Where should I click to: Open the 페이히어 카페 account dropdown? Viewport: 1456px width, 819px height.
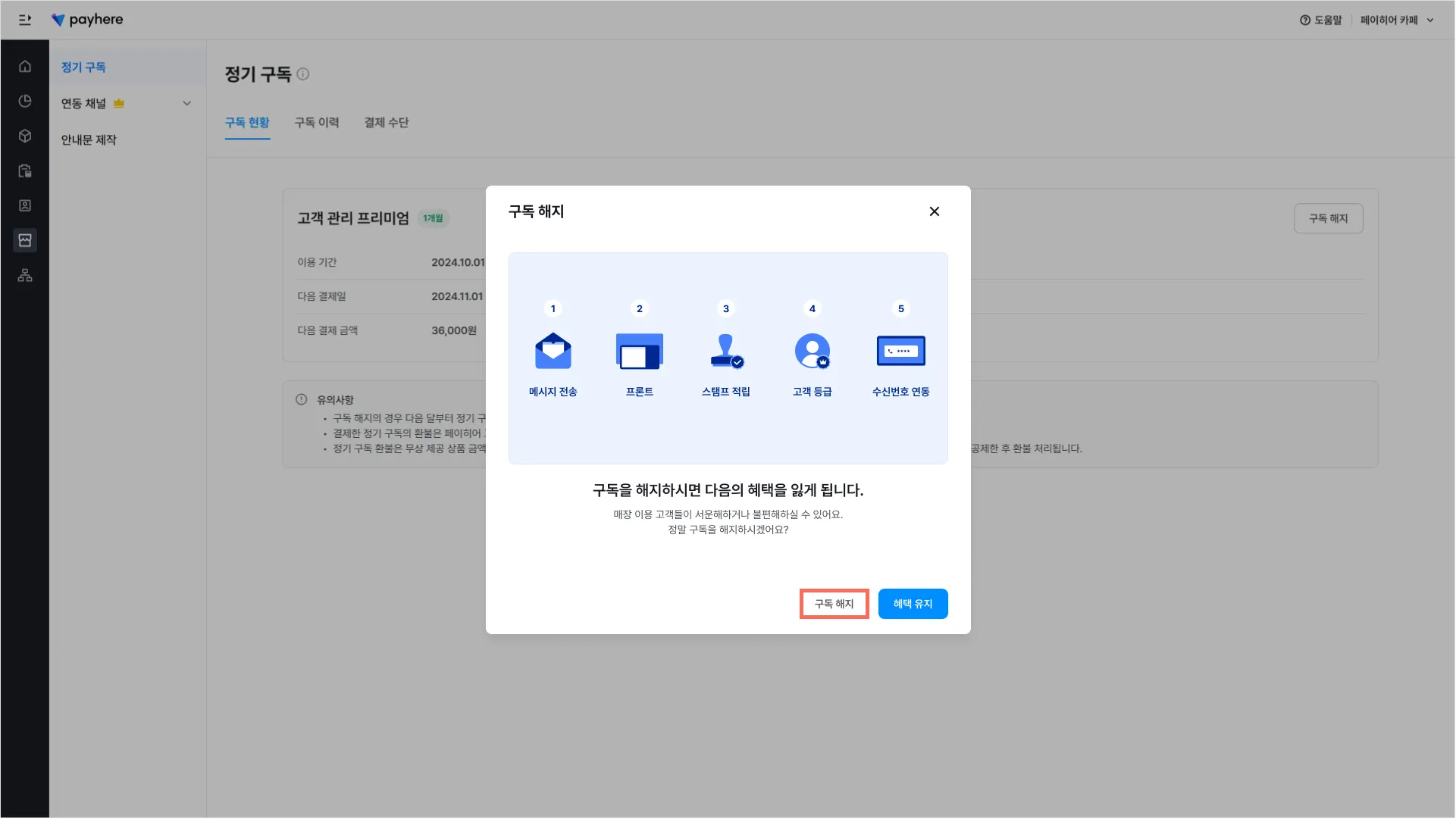click(x=1397, y=20)
